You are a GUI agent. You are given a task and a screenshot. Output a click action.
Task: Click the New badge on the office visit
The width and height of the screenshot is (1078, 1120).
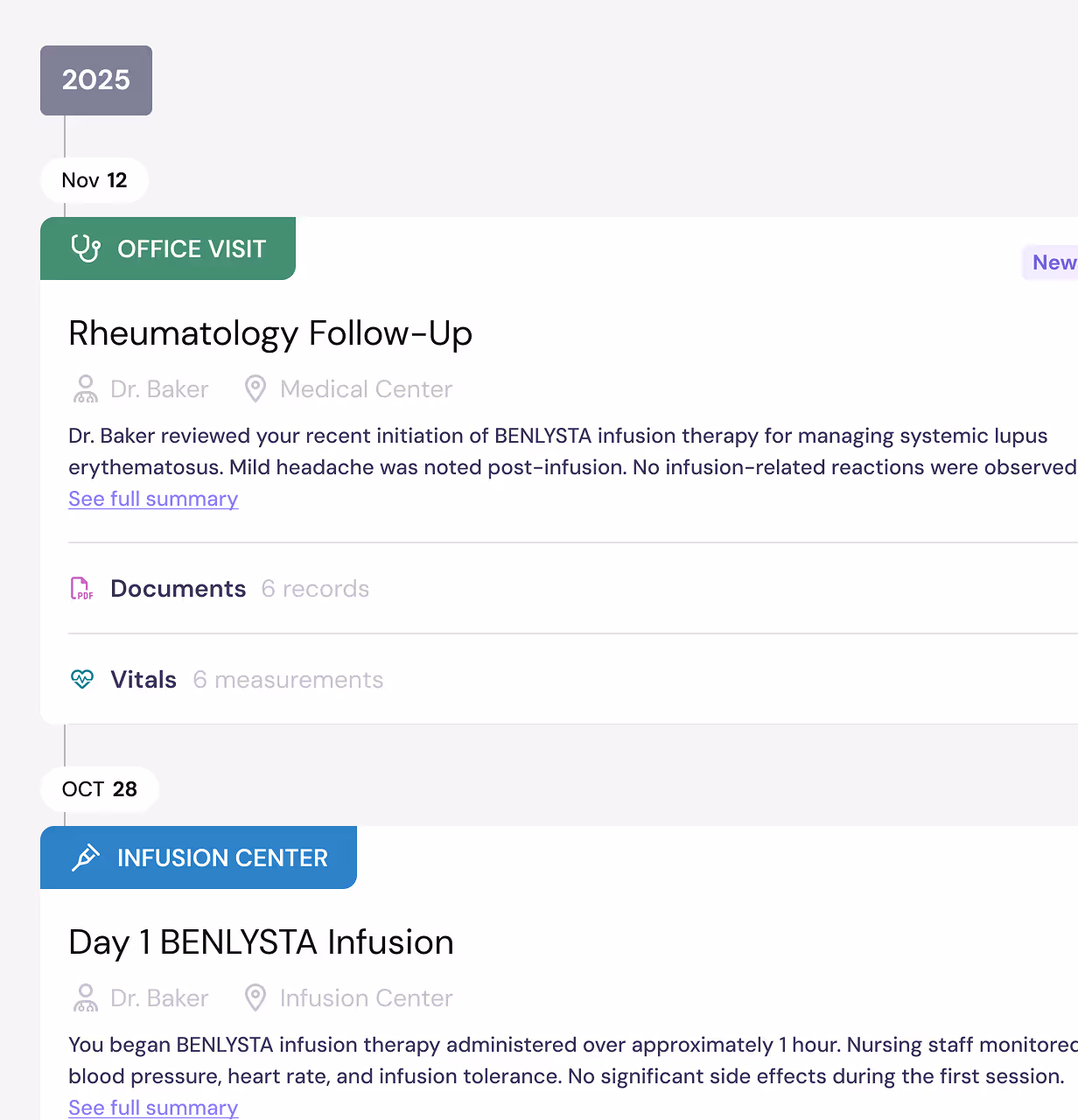(x=1053, y=262)
